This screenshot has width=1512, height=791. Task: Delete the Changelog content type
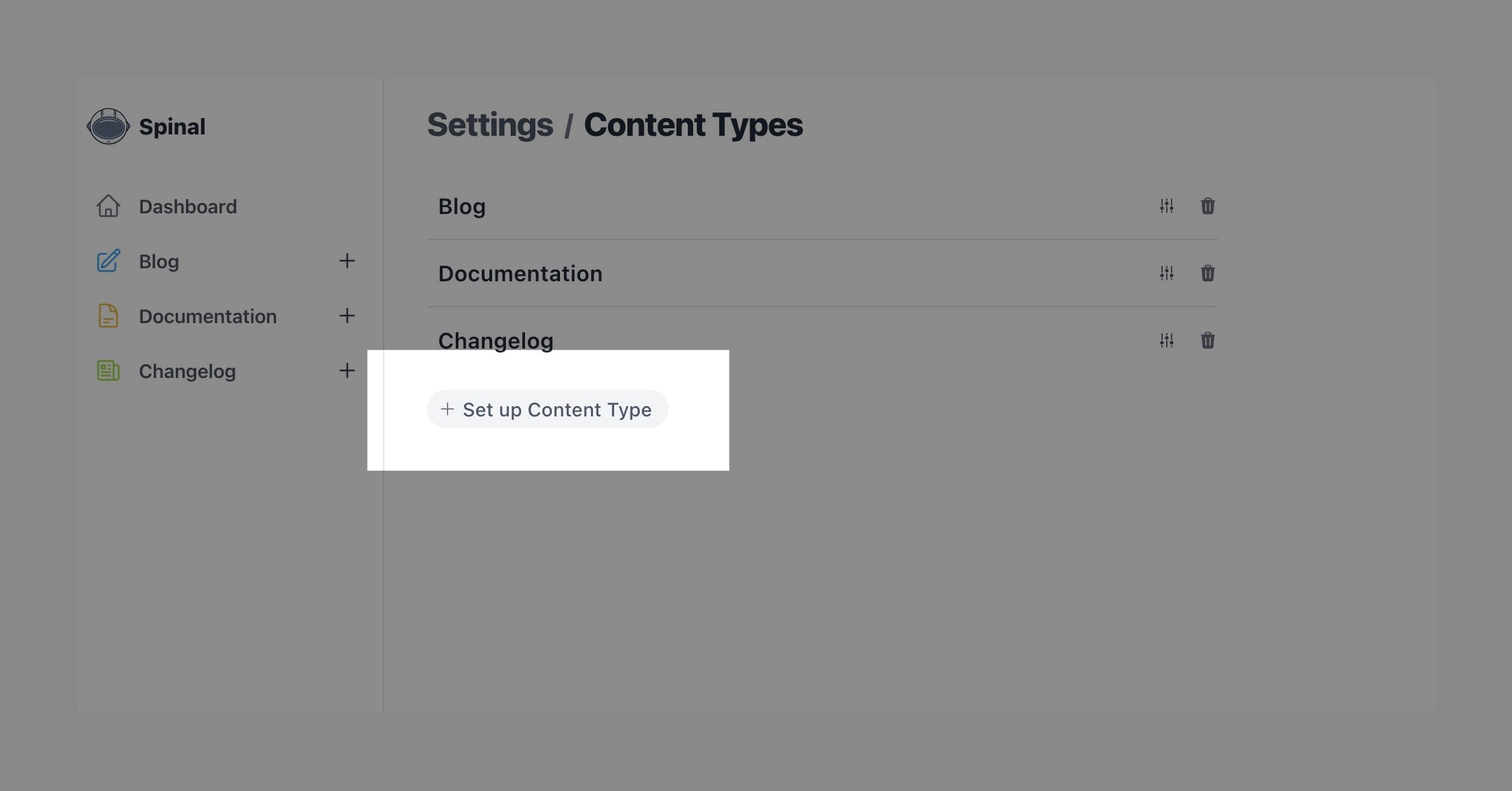pos(1207,340)
